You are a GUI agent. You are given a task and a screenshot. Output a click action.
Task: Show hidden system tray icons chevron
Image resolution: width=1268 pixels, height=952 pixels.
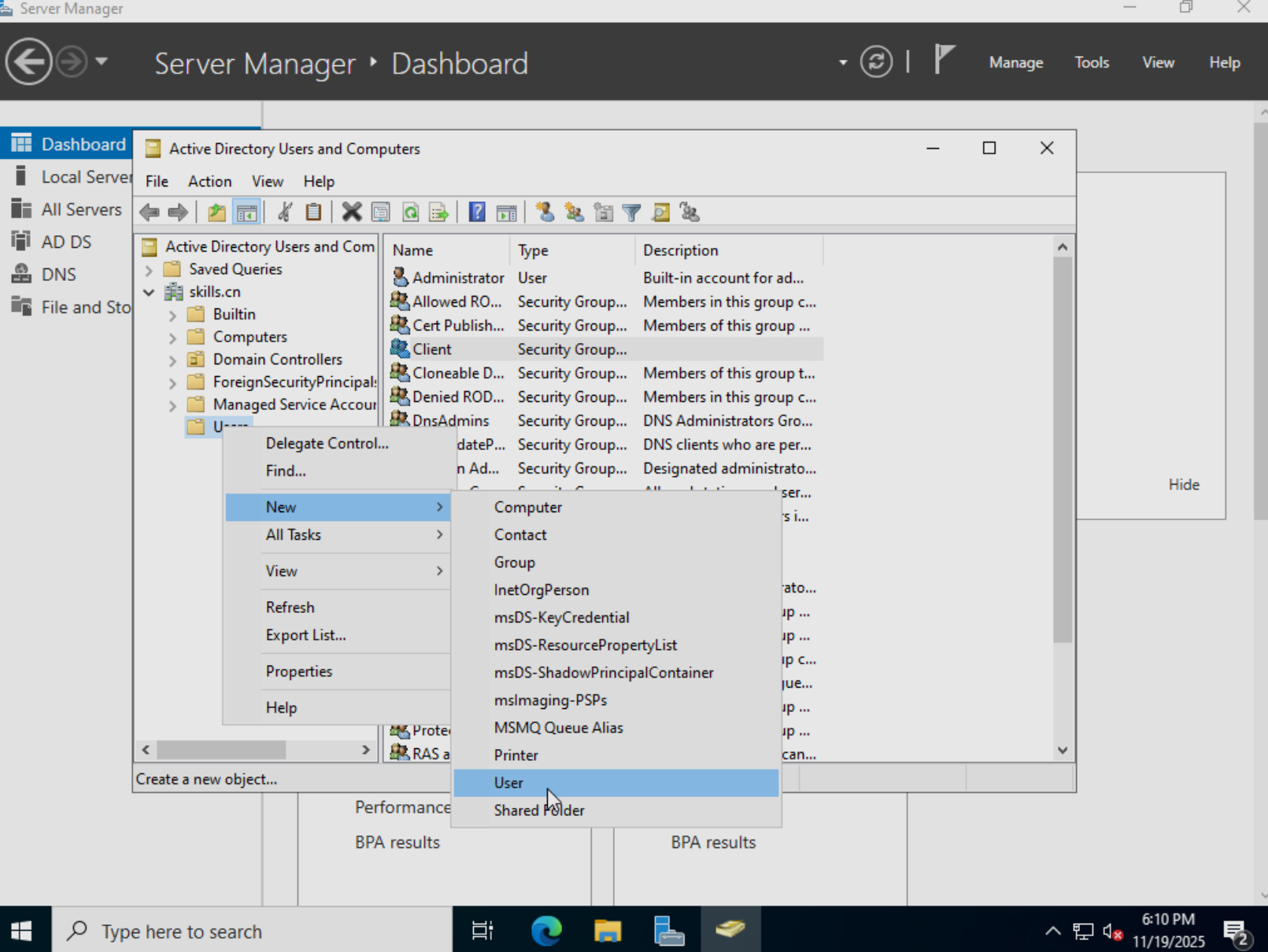[x=1053, y=932]
